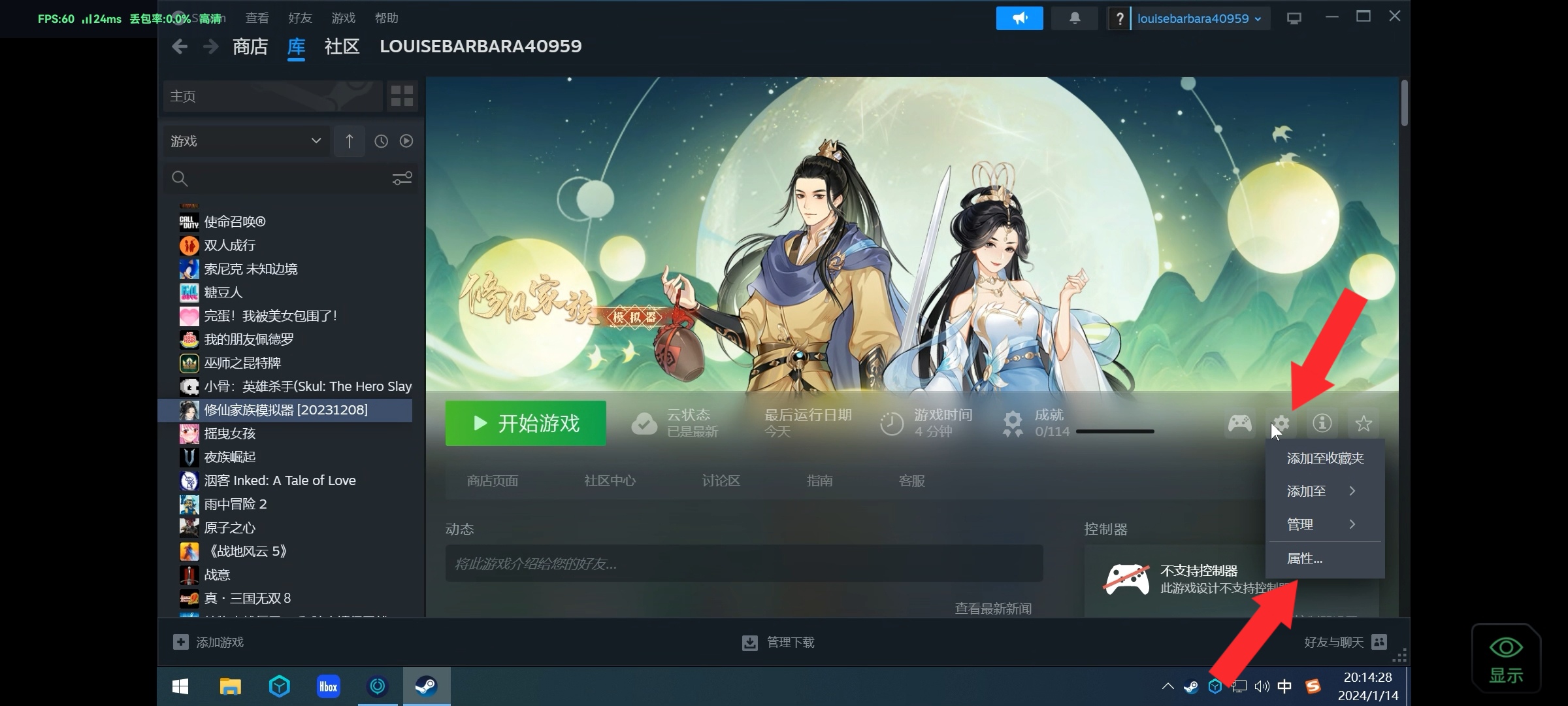Go forward with the right arrow
This screenshot has height=706, width=1568.
210,46
